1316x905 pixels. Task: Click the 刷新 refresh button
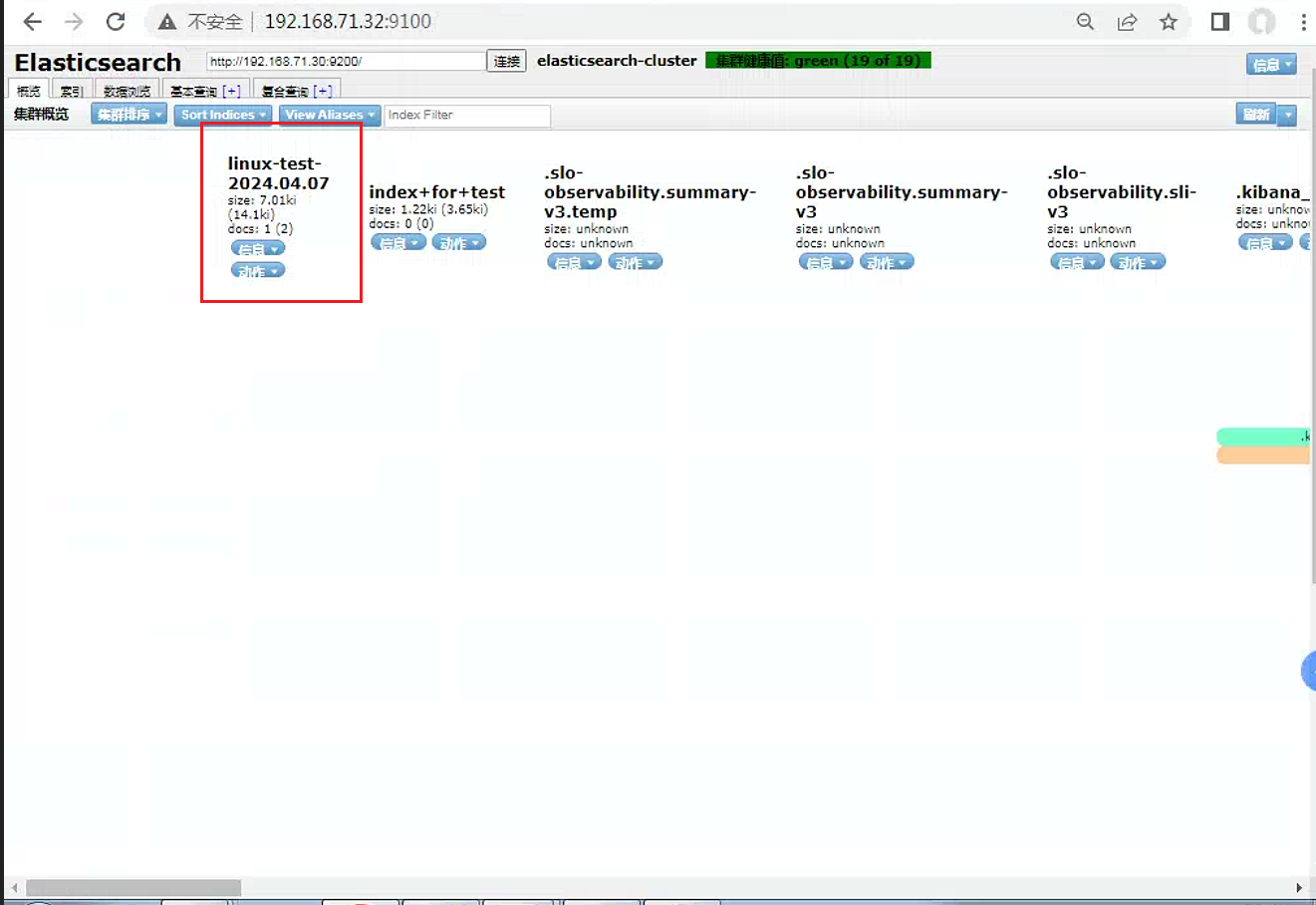pos(1256,115)
